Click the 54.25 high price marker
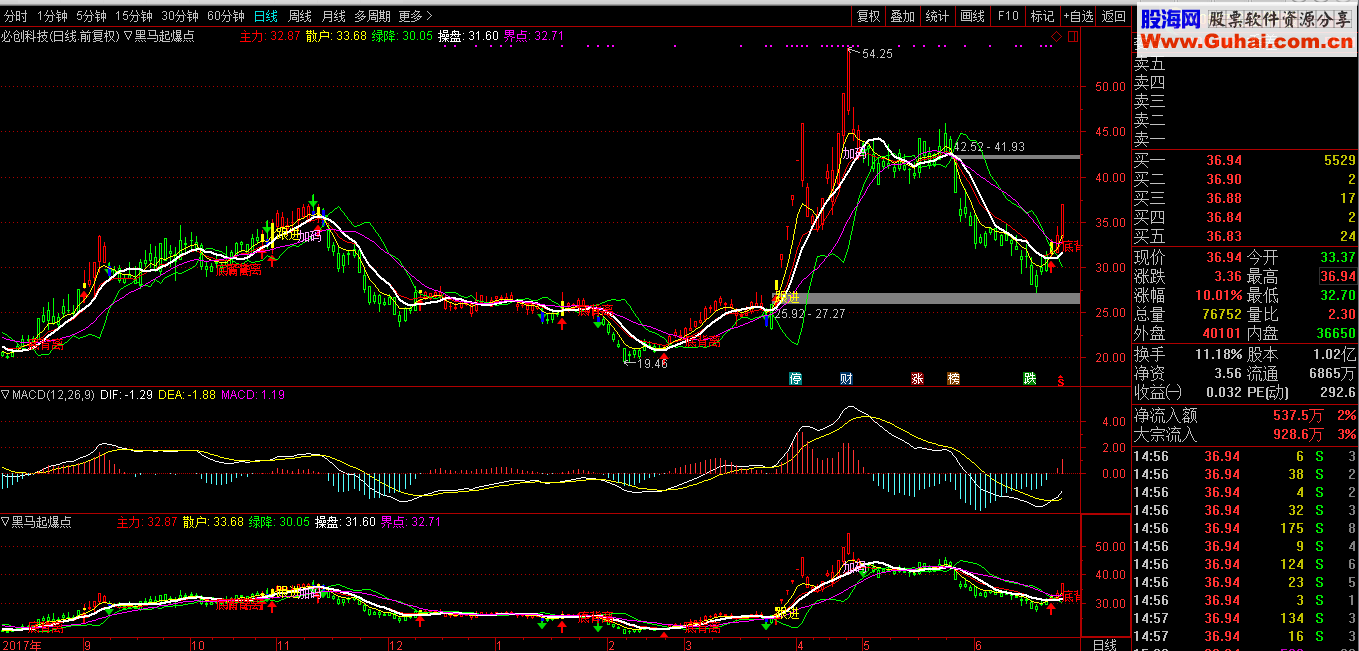Screen dimensions: 1359x651 [876, 54]
